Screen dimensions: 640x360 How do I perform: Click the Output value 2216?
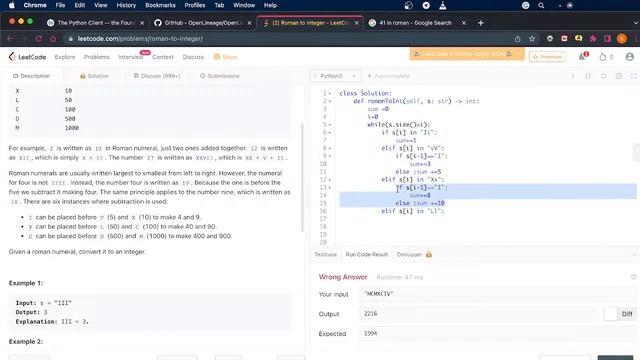(371, 313)
